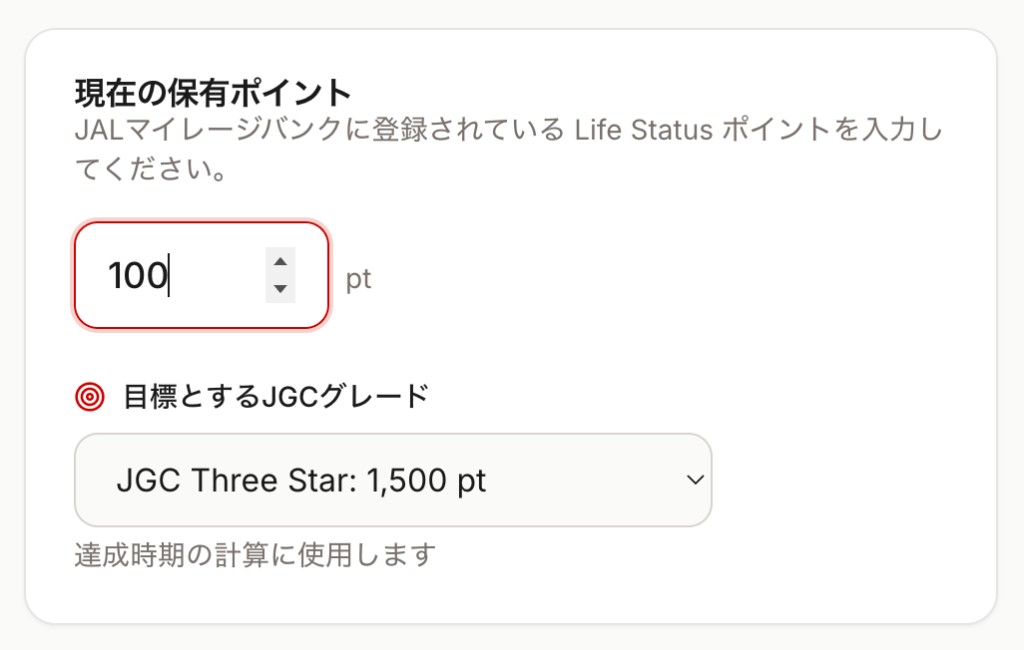Click the "1,500 pt" portion of dropdown

[427, 480]
